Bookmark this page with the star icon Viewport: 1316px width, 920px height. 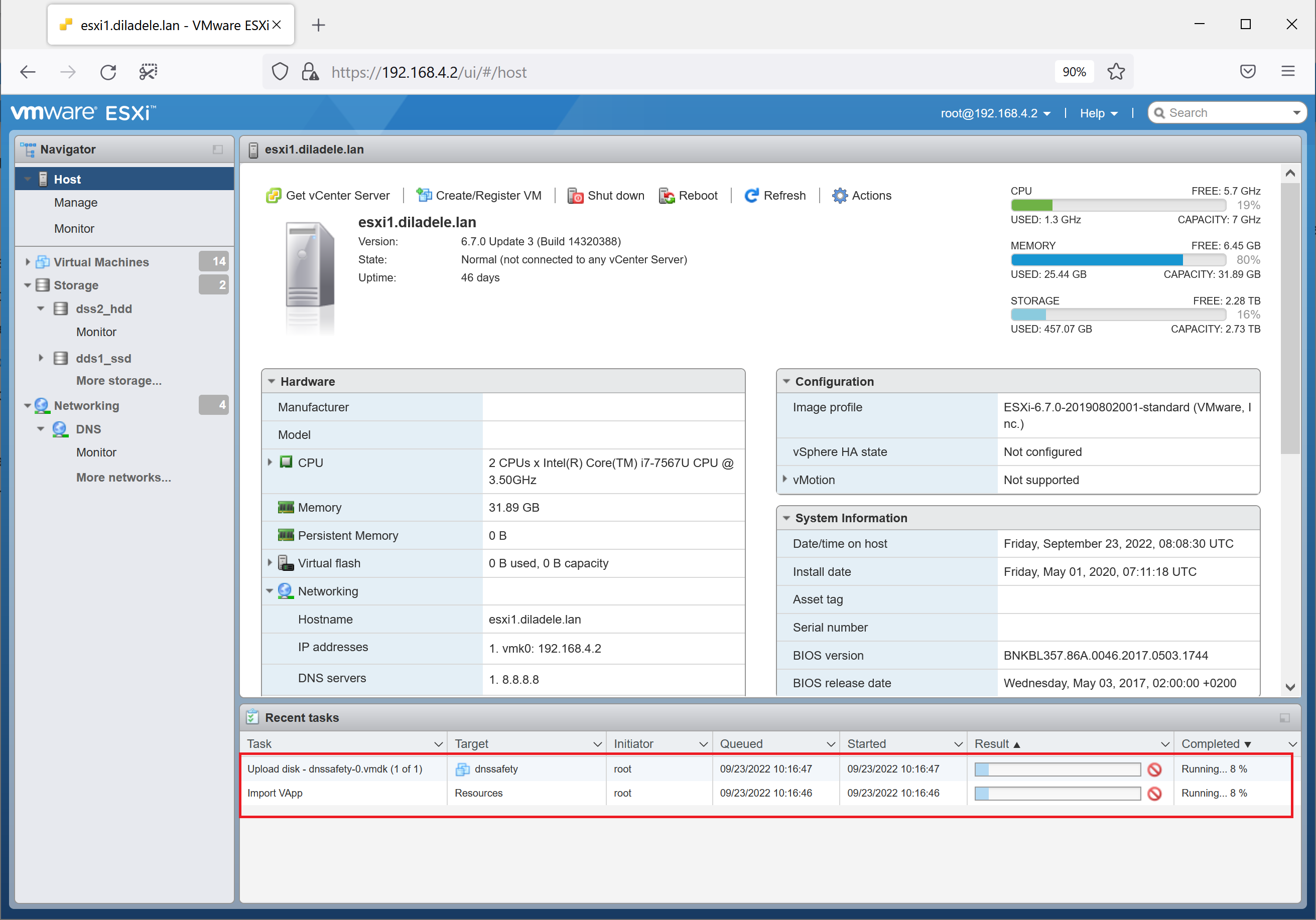1115,72
